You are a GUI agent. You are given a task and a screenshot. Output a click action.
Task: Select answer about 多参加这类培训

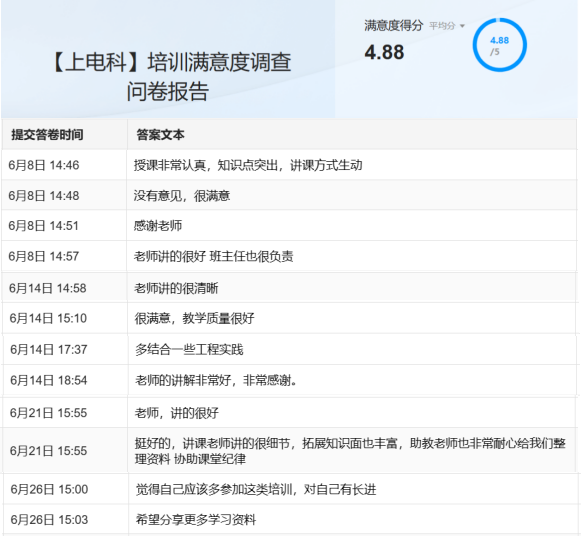pyautogui.click(x=256, y=489)
